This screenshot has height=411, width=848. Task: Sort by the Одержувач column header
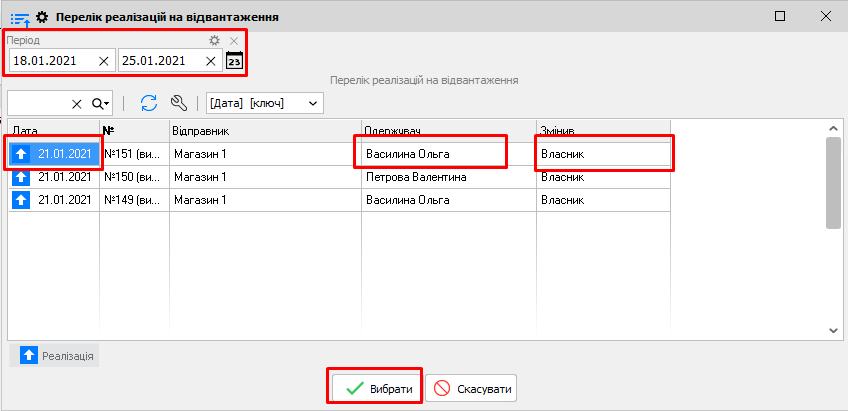(x=448, y=131)
